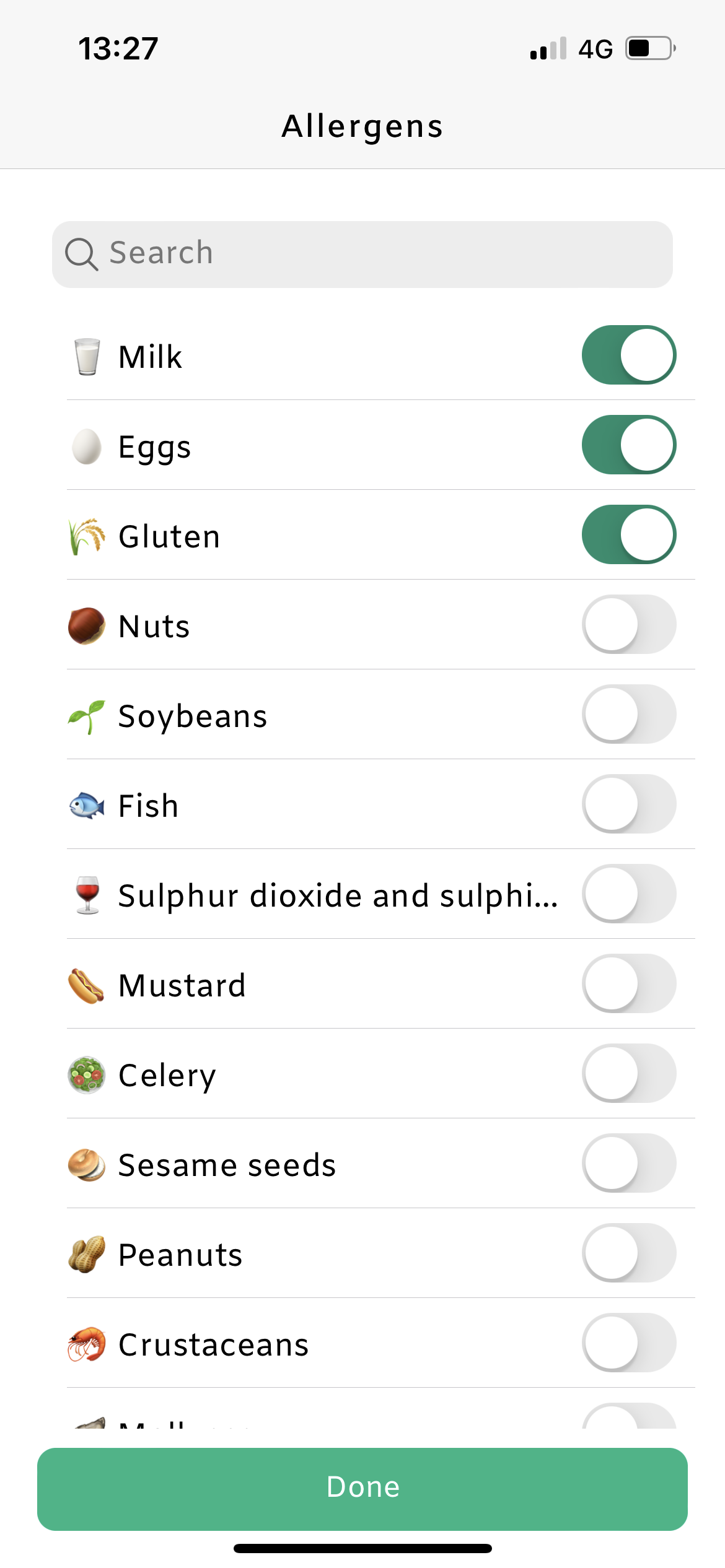Viewport: 725px width, 1568px height.
Task: Switch on the Sesame seeds toggle
Action: point(629,1163)
